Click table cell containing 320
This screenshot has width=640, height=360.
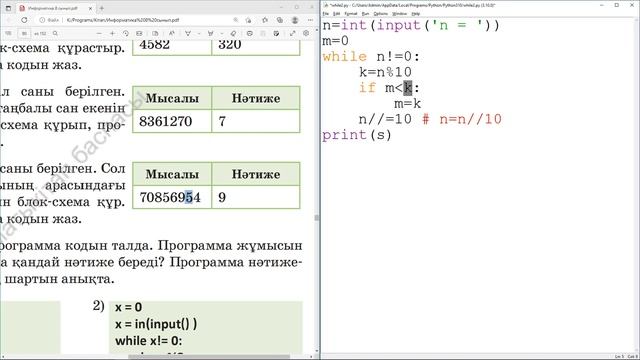[x=256, y=47]
